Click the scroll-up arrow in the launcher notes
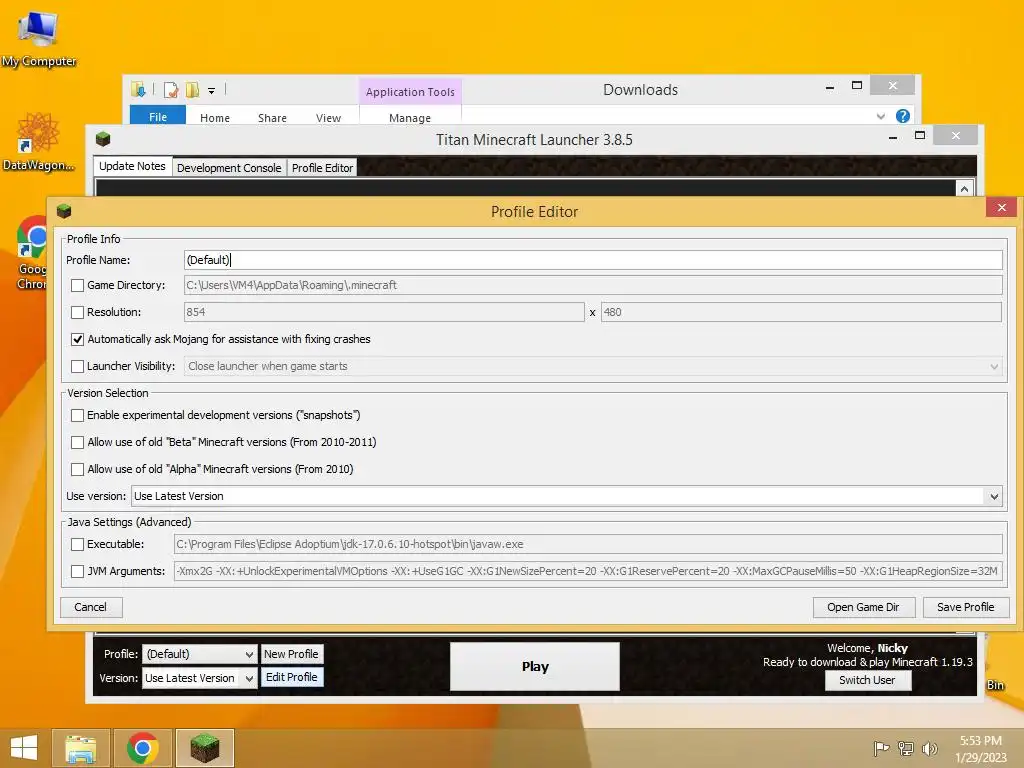Screen dimensions: 1024x768 tap(965, 189)
